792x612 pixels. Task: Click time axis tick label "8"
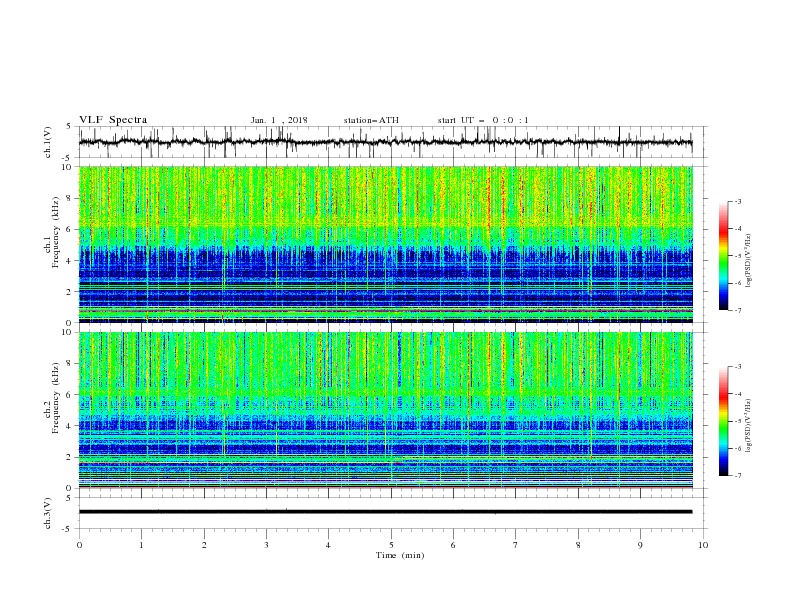pyautogui.click(x=578, y=545)
